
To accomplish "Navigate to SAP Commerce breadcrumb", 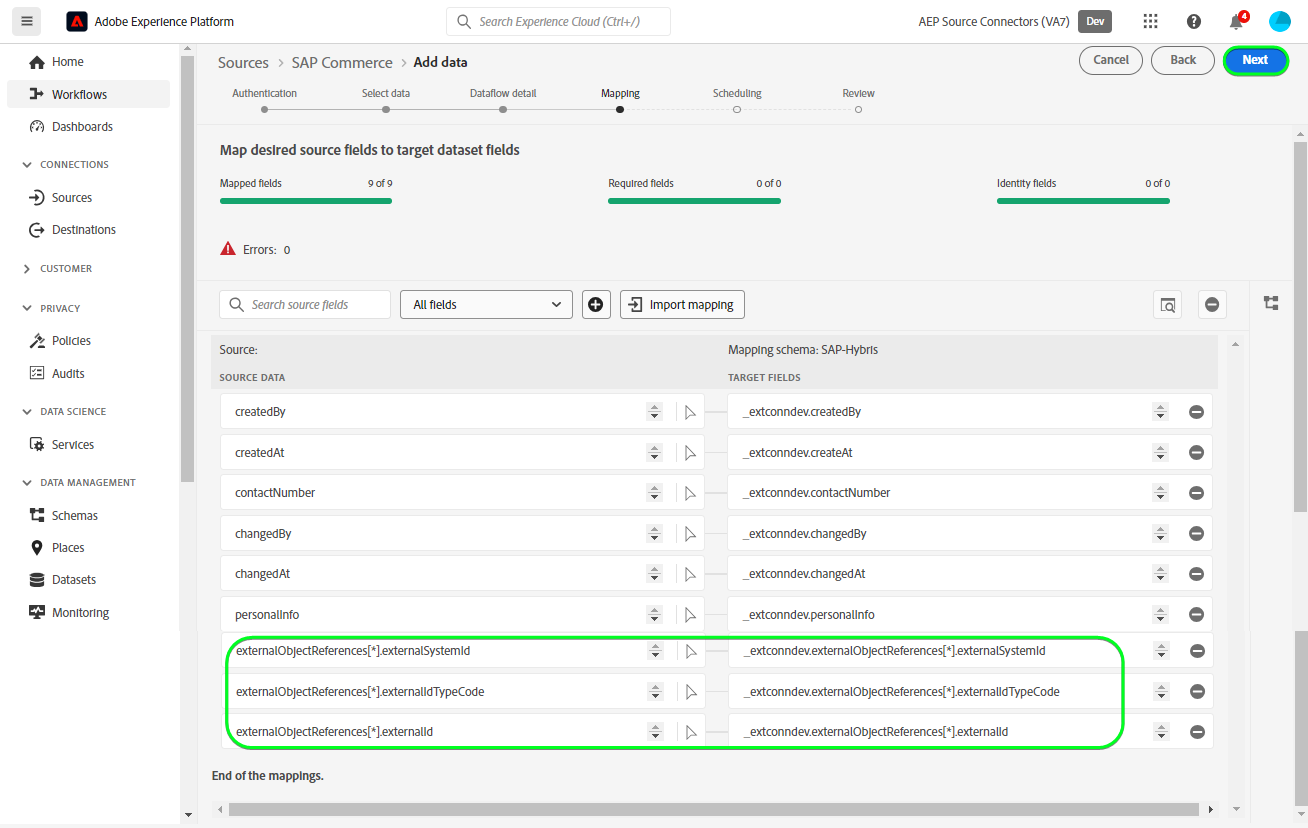I will click(342, 63).
